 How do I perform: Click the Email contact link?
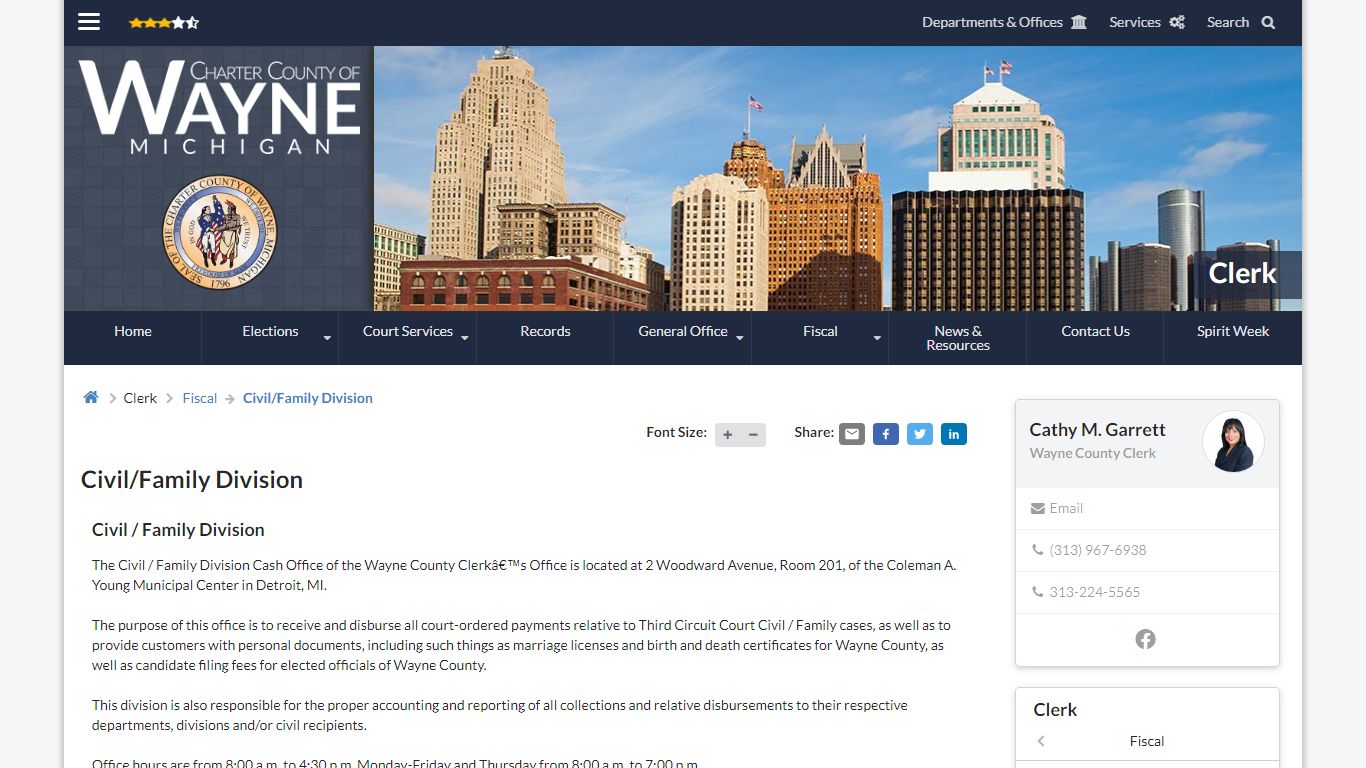point(1066,508)
